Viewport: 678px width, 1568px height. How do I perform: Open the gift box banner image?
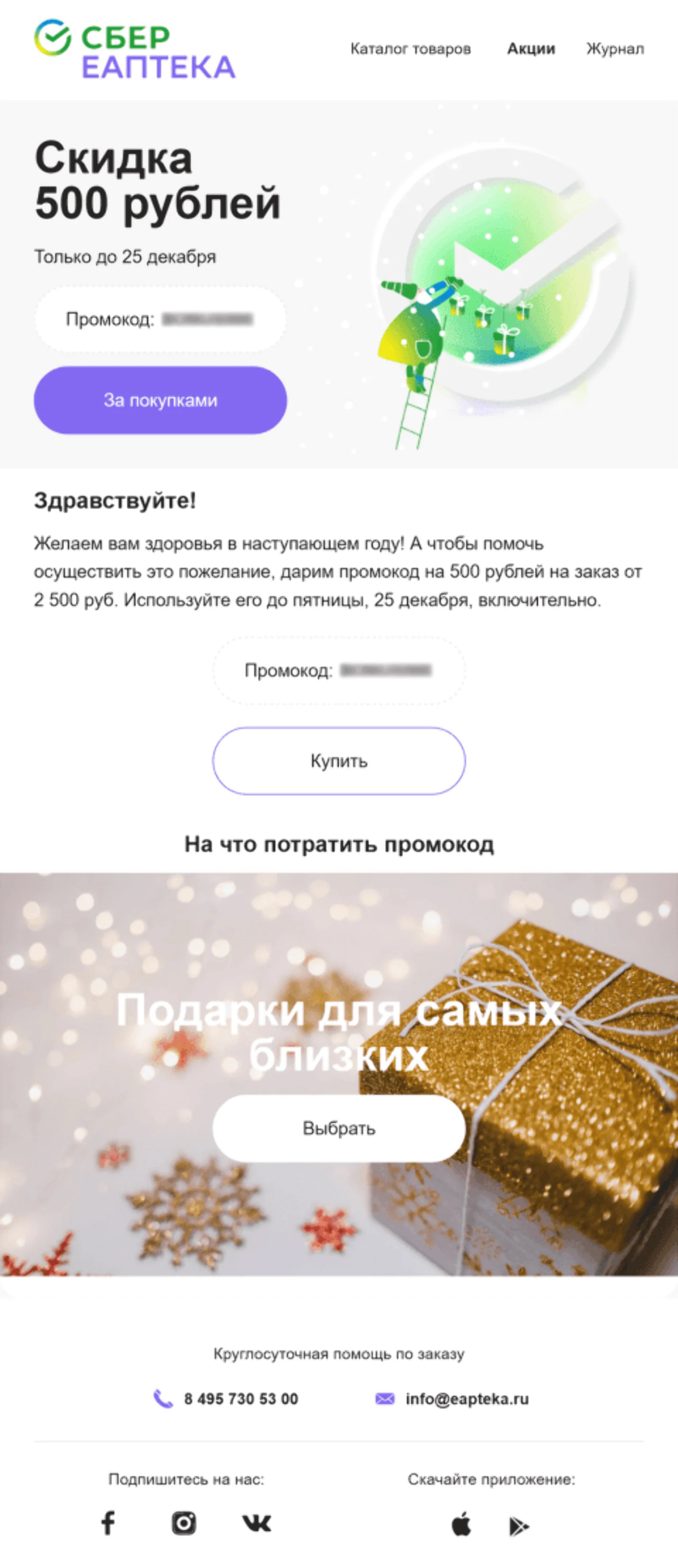339,1074
